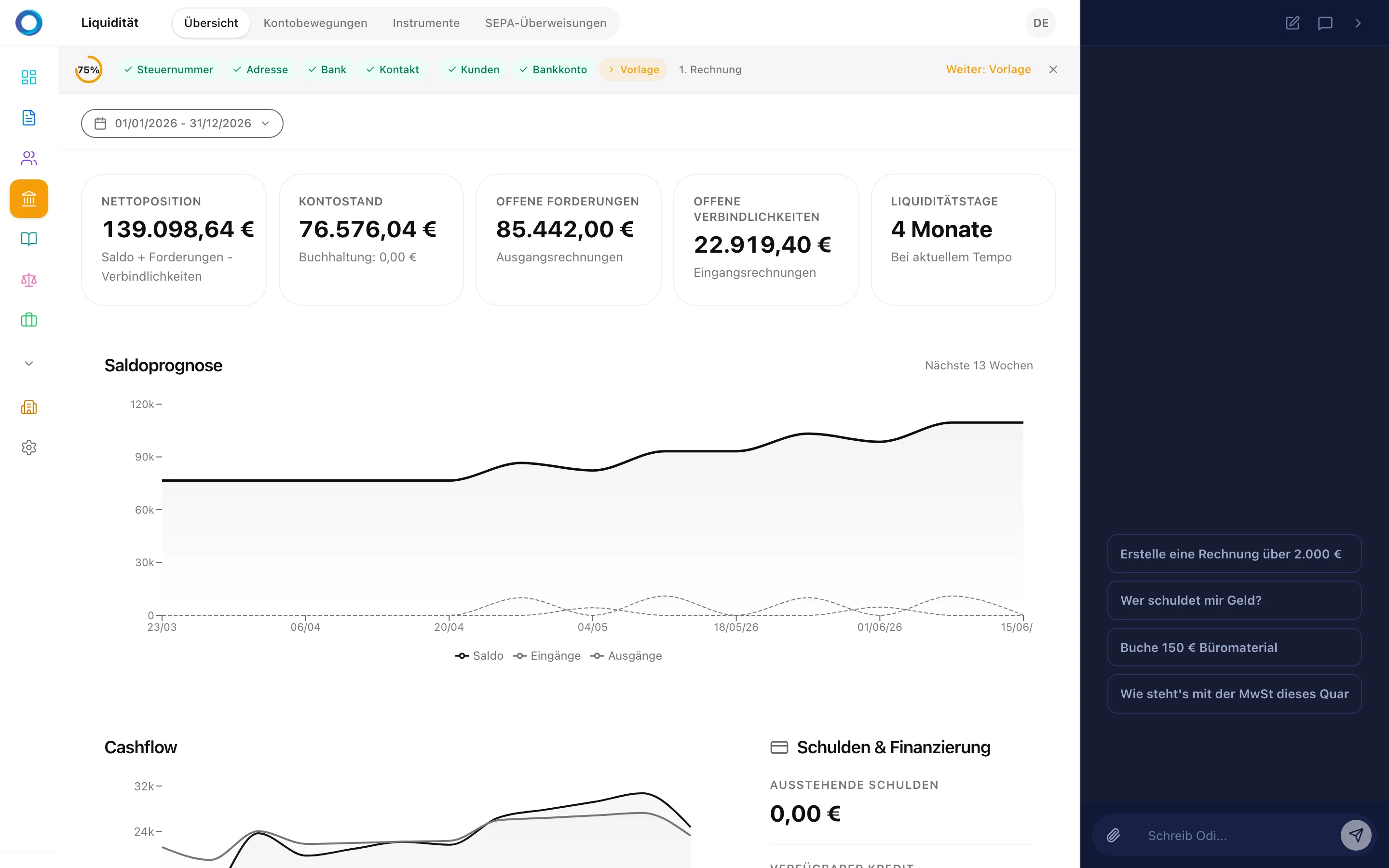Viewport: 1389px width, 868px height.
Task: Expand the sidebar chevron below the briefcase
Action: click(29, 364)
